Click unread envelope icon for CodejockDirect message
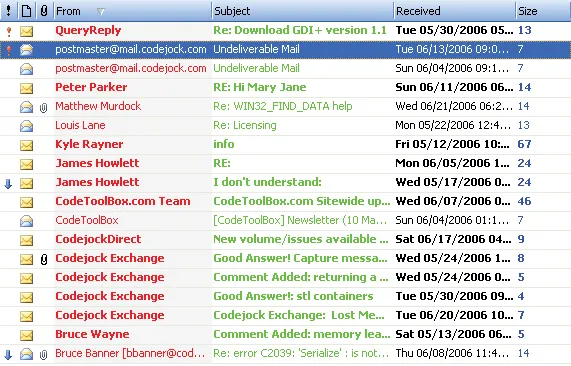The image size is (571, 366). (x=26, y=240)
